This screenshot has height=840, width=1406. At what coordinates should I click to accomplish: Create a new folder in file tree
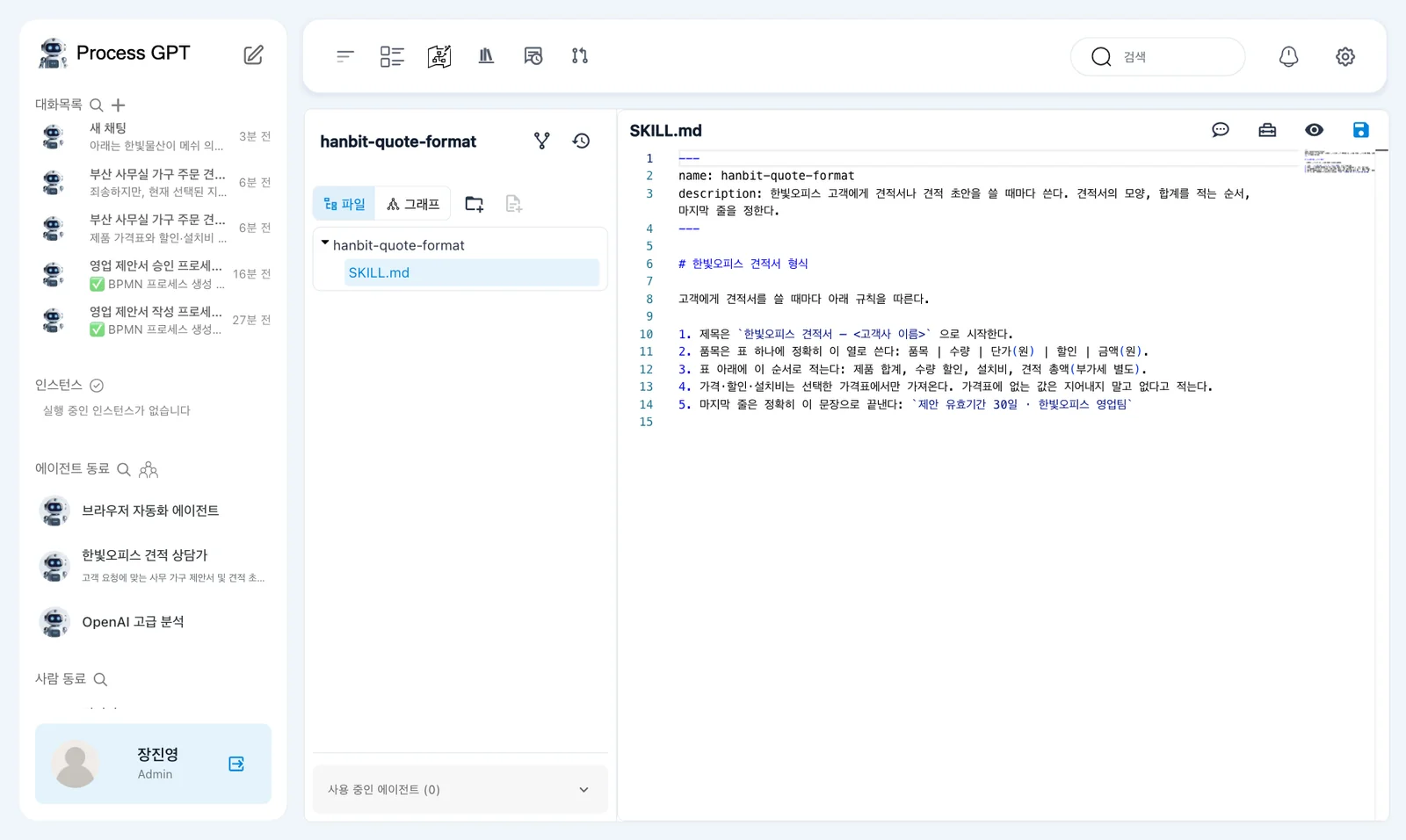click(x=475, y=204)
